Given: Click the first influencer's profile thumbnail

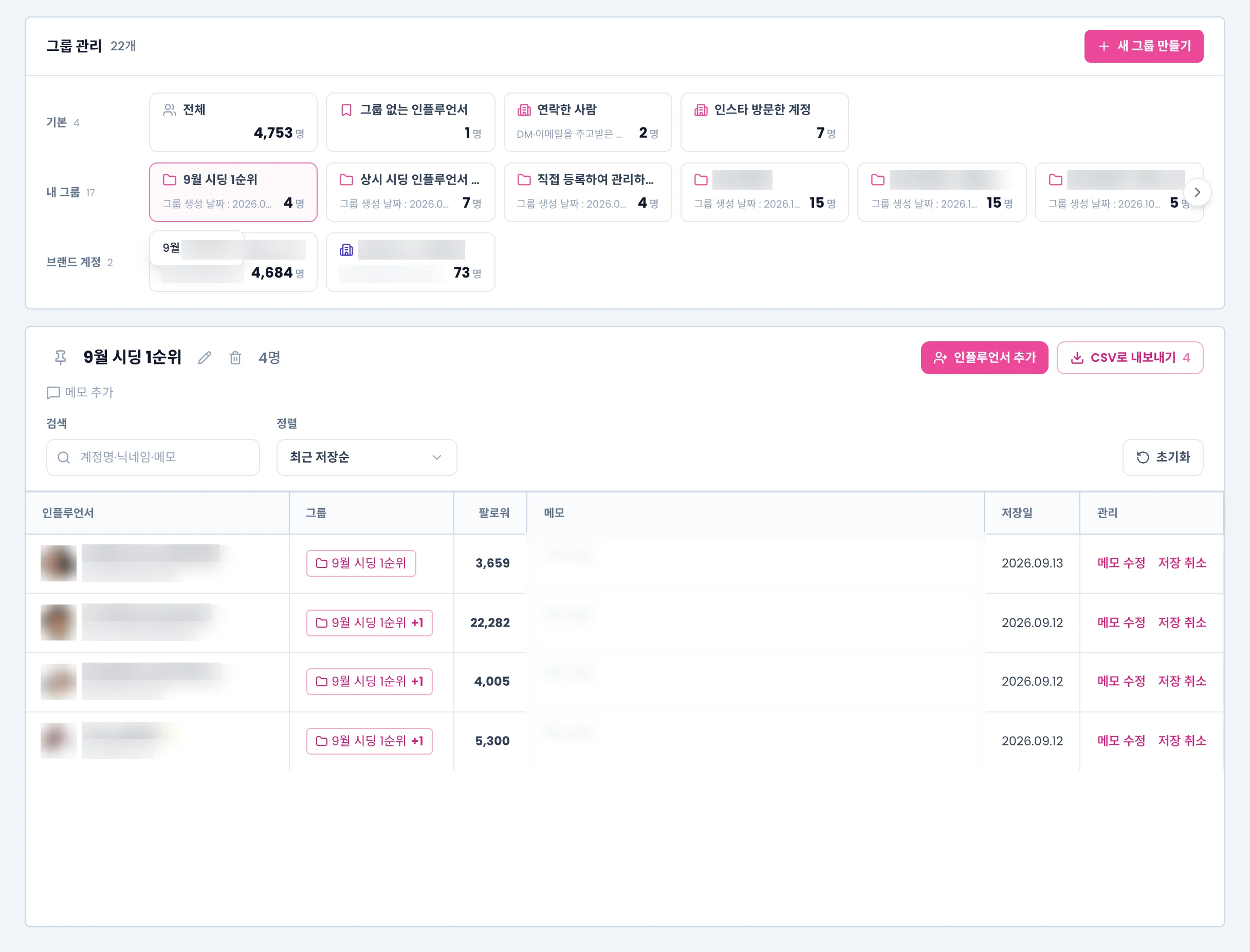Looking at the screenshot, I should point(59,563).
